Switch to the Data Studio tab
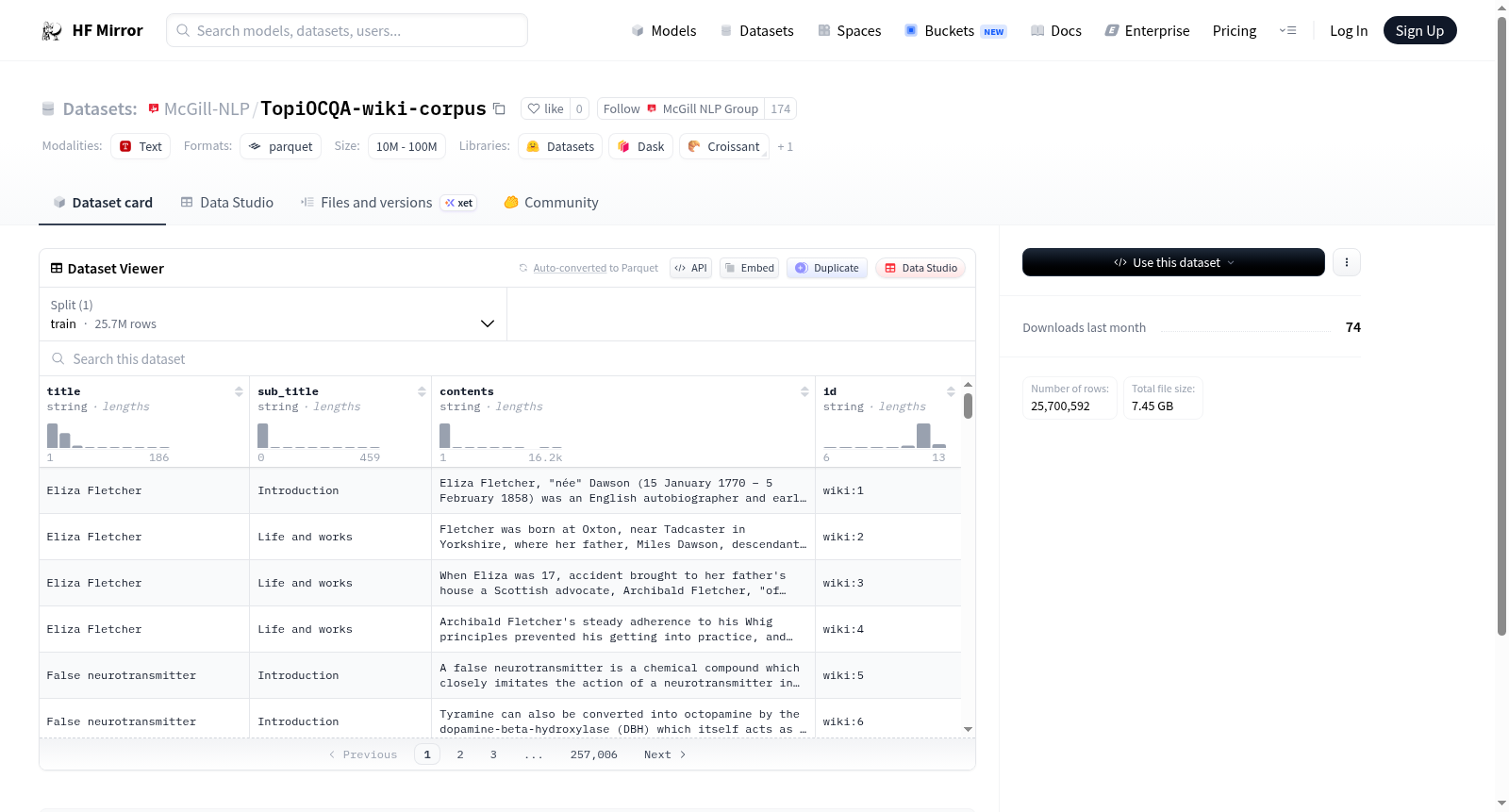 pos(227,203)
